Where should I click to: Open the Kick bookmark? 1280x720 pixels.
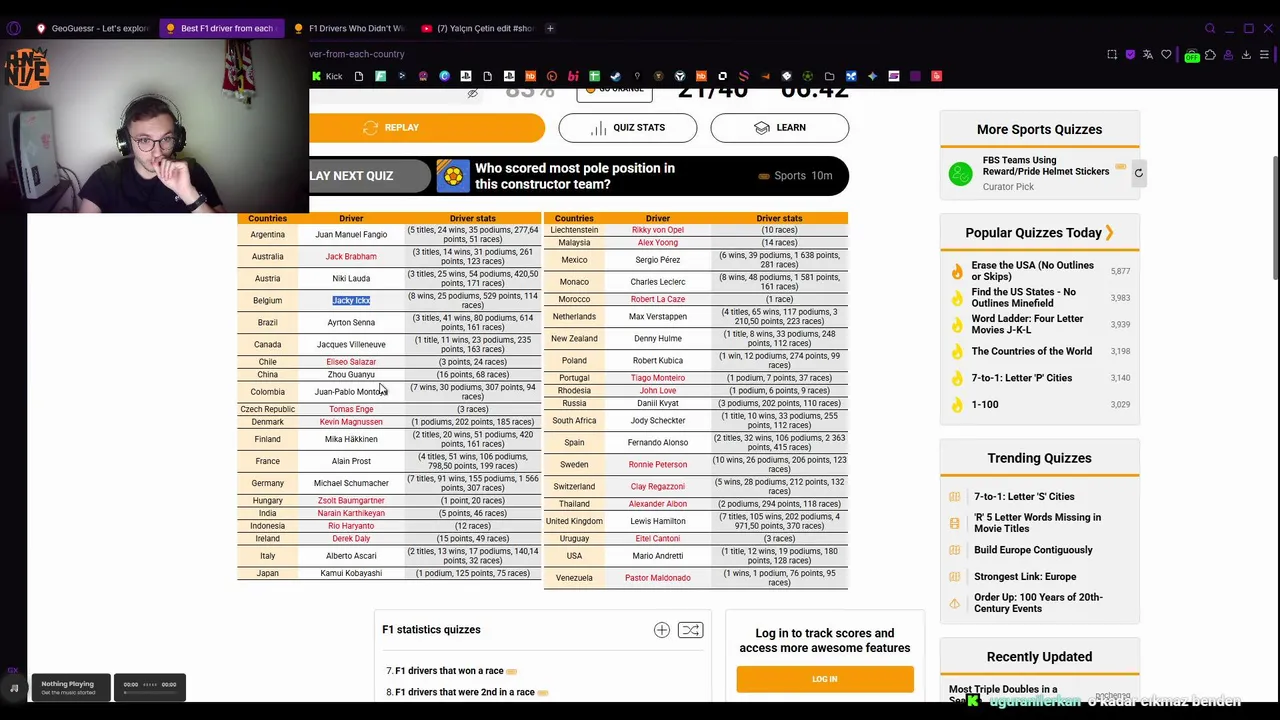tap(327, 76)
